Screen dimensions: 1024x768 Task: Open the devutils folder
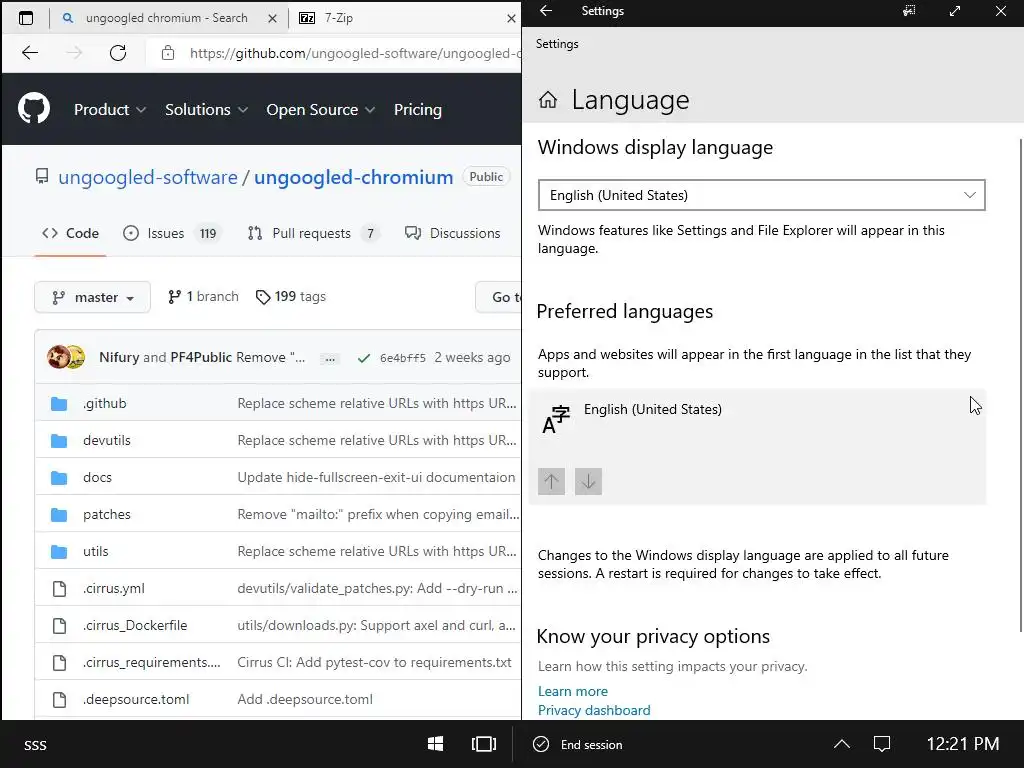106,440
